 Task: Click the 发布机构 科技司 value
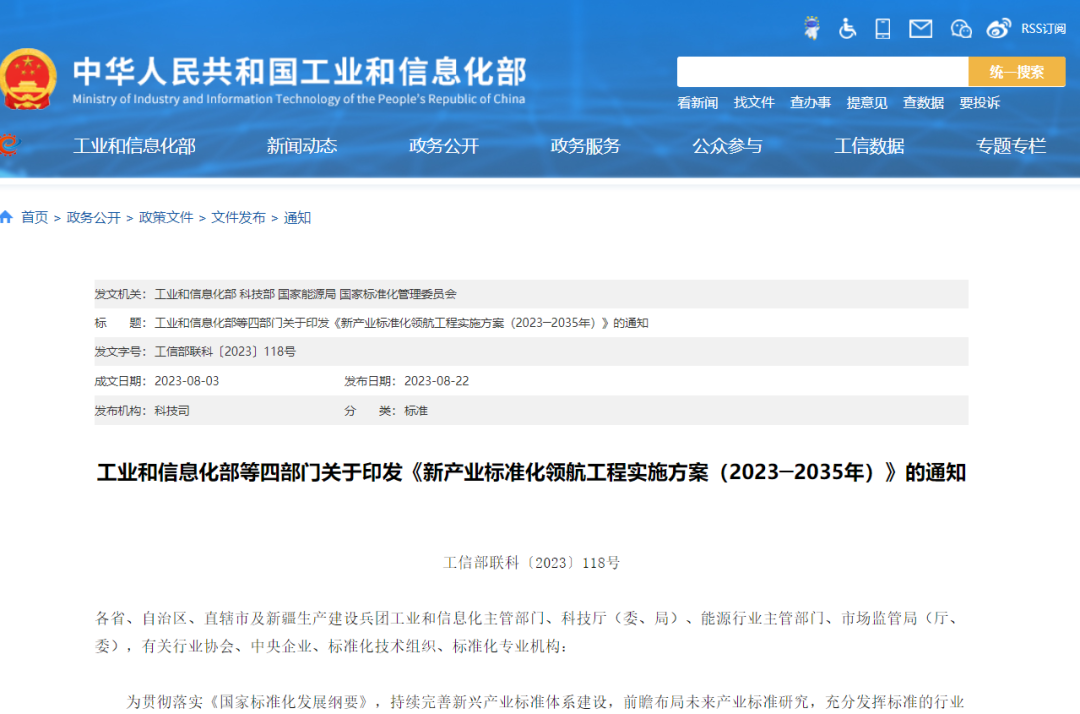coord(172,411)
